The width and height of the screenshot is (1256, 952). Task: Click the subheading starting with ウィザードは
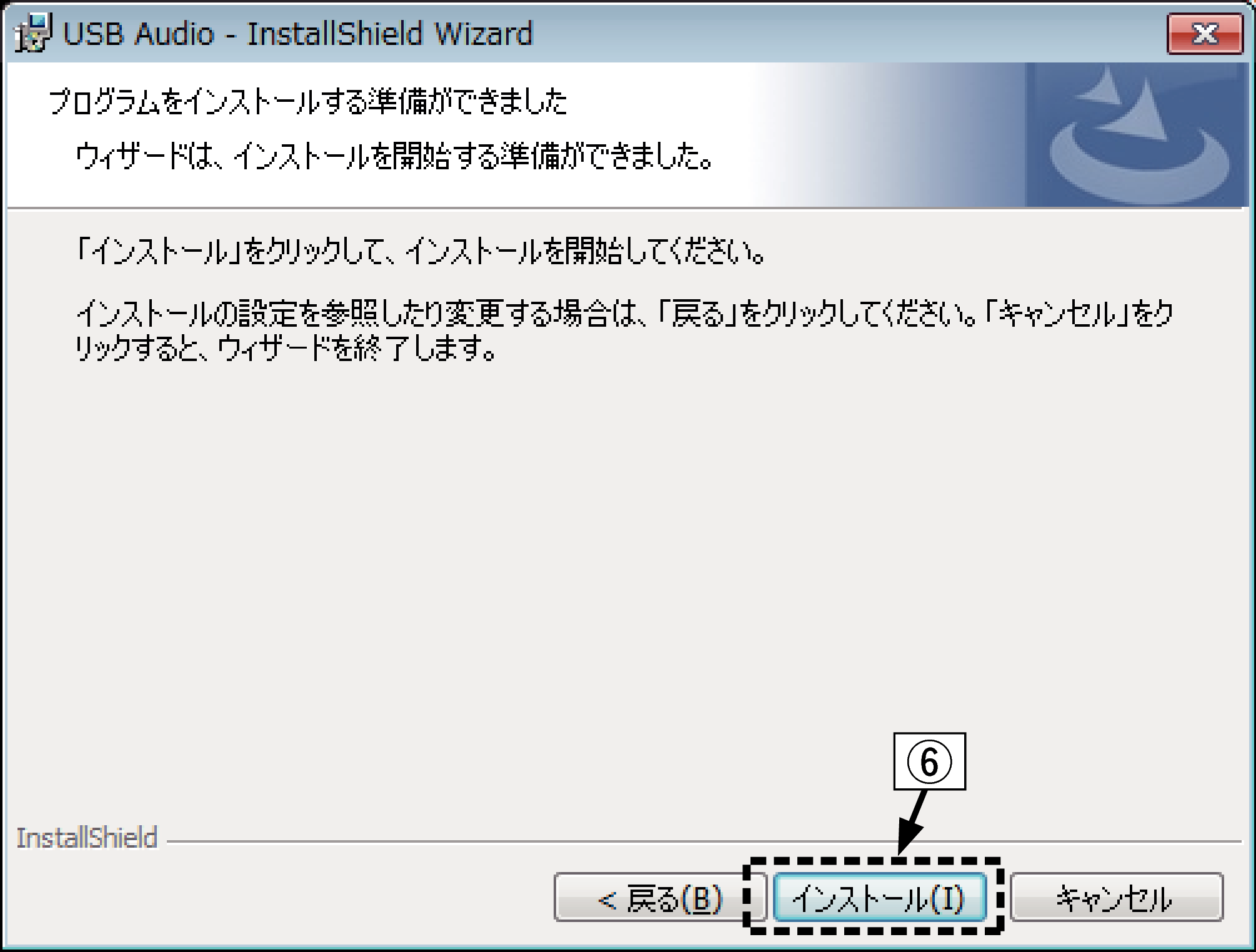click(395, 157)
